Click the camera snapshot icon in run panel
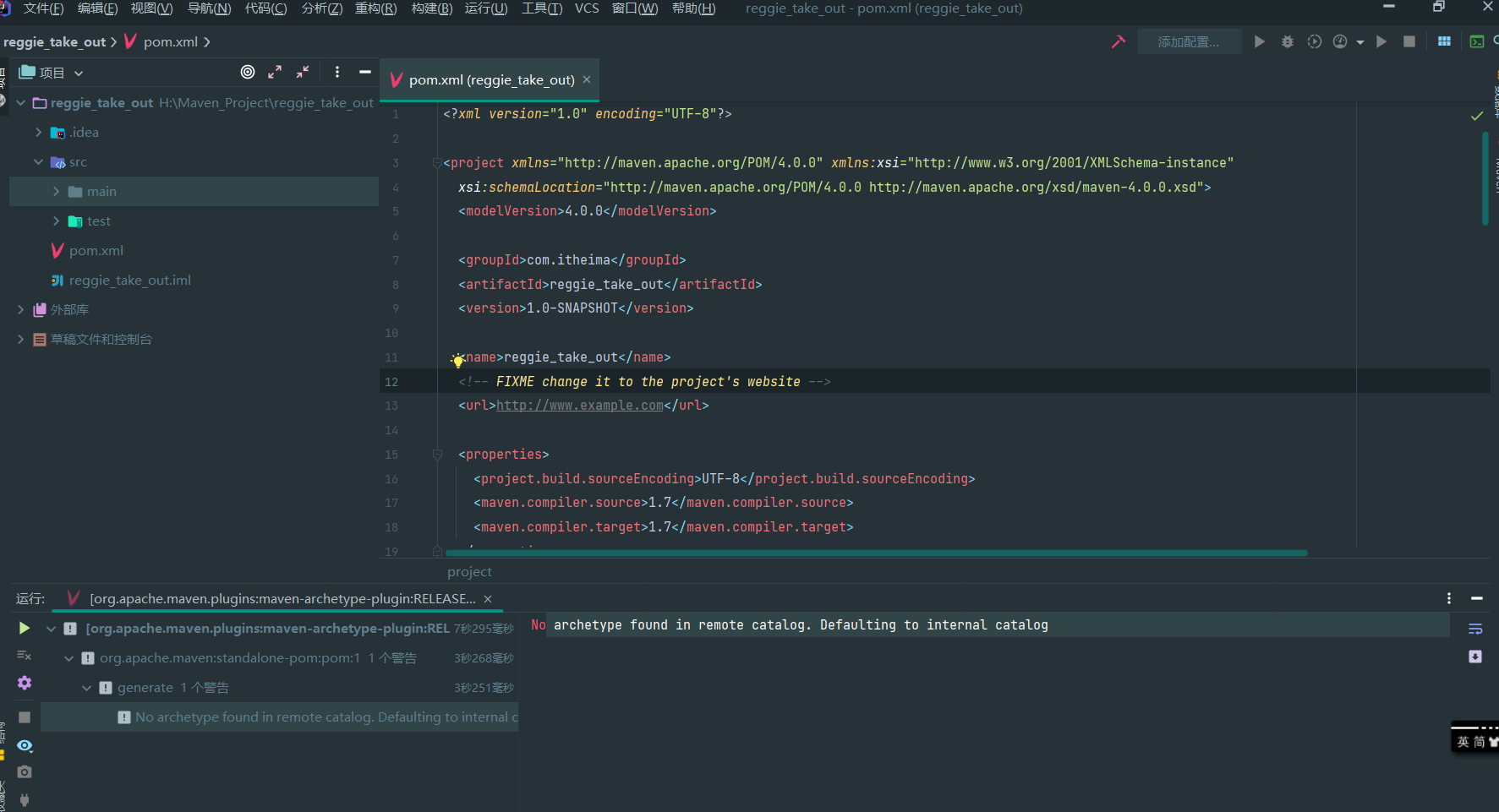 click(25, 771)
